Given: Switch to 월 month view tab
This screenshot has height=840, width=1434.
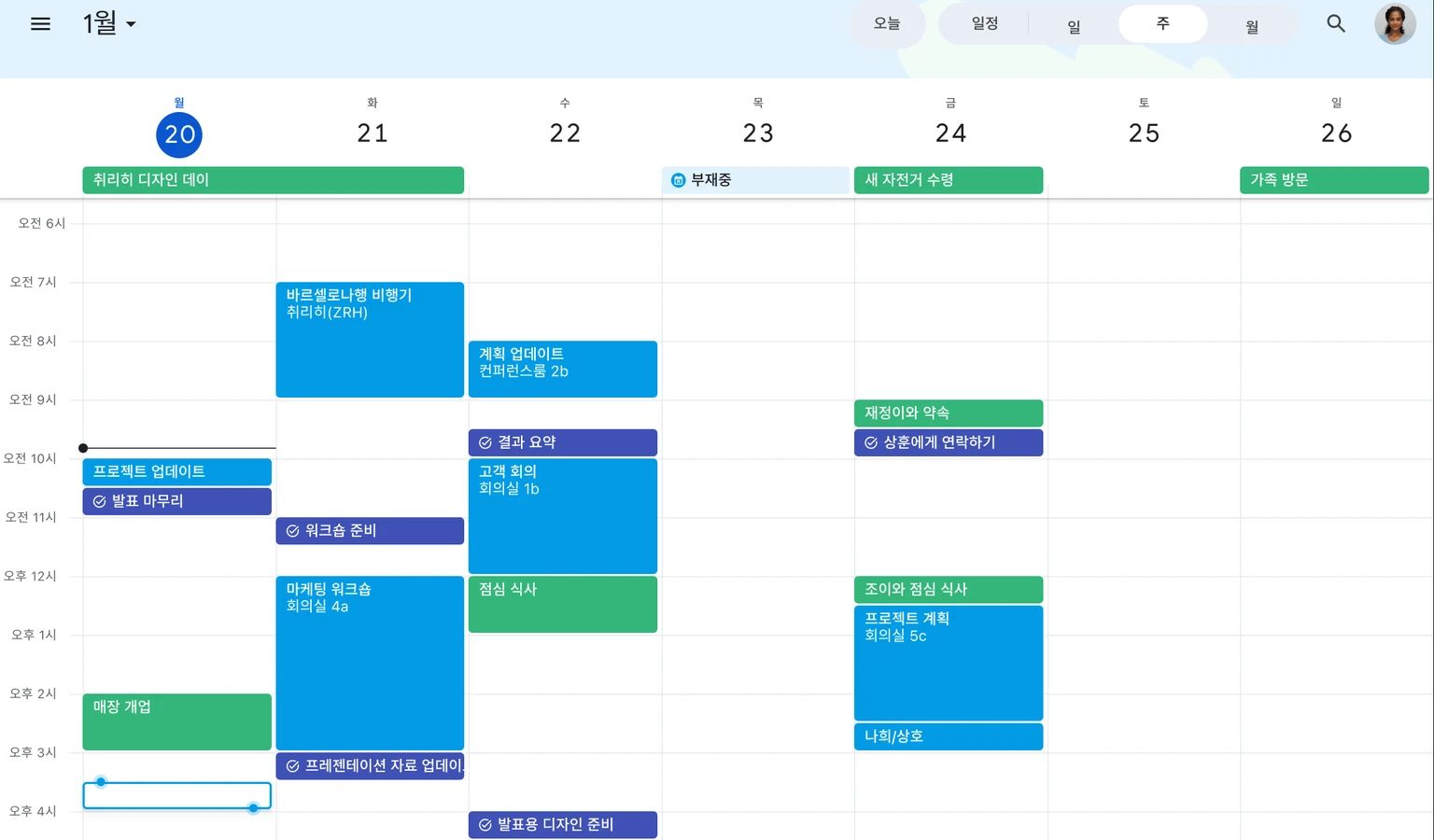Looking at the screenshot, I should pyautogui.click(x=1252, y=24).
